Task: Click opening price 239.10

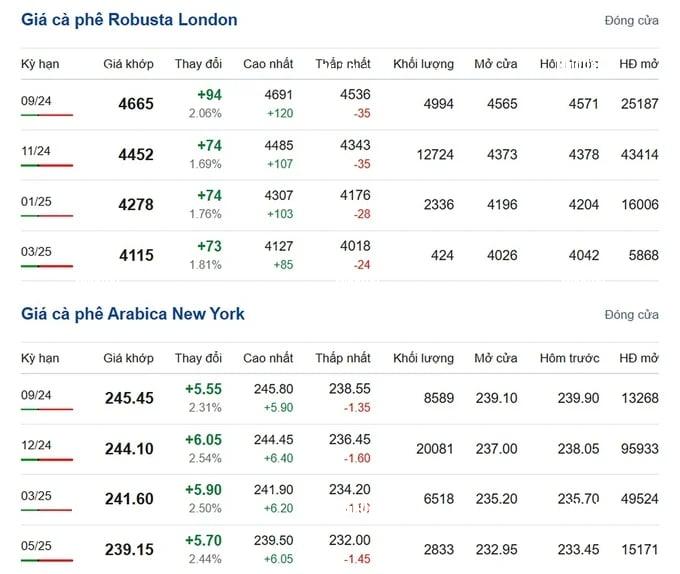Action: tap(497, 398)
